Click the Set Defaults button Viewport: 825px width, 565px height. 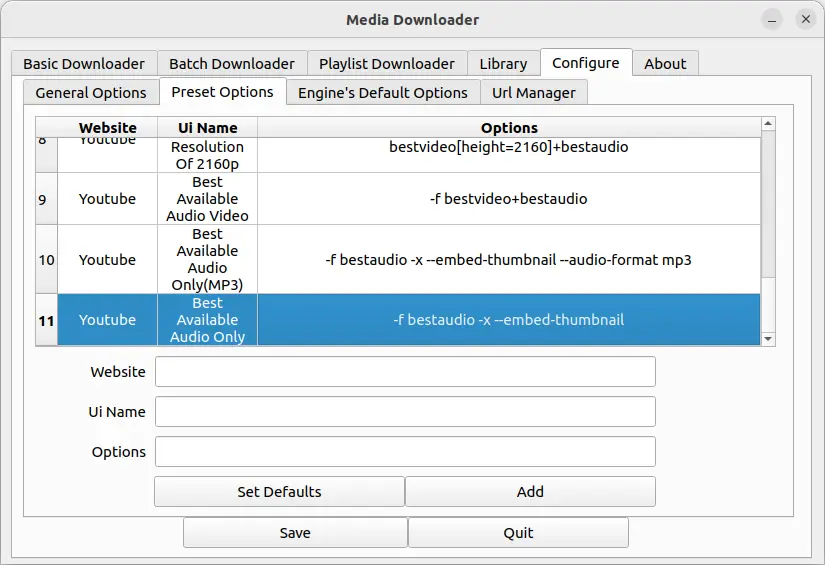(279, 491)
